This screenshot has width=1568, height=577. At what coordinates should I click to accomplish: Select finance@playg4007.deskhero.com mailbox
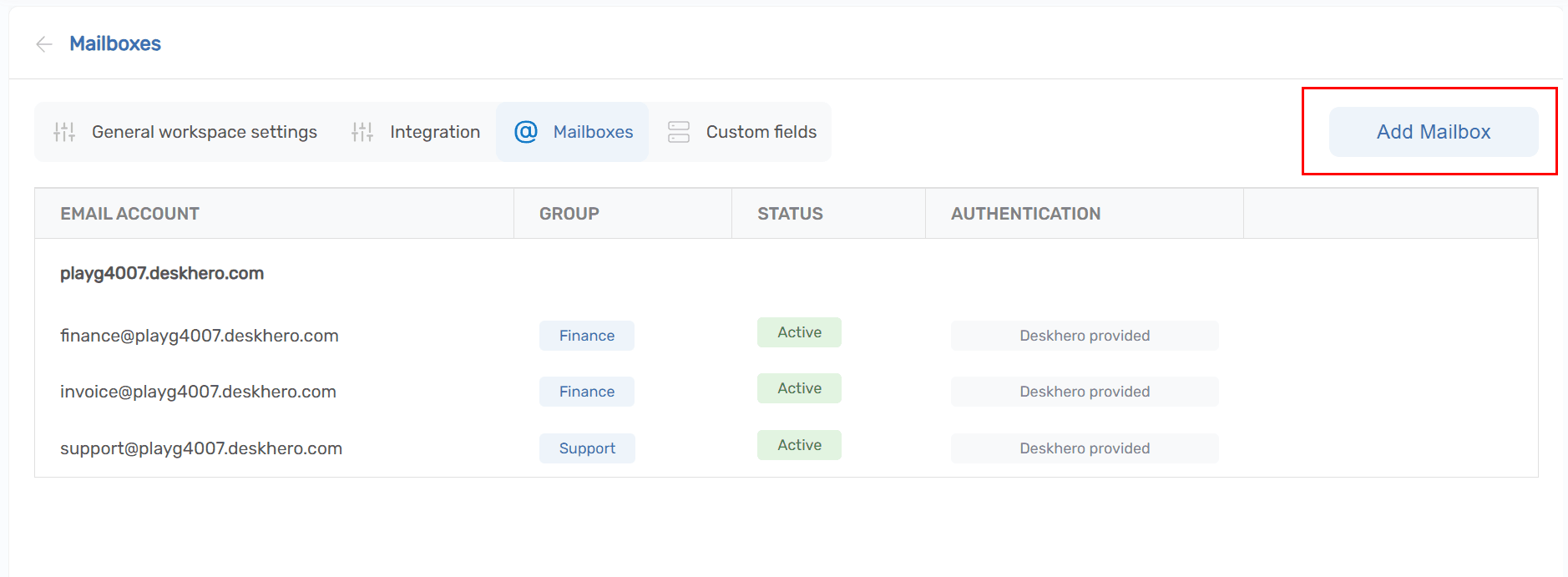200,336
